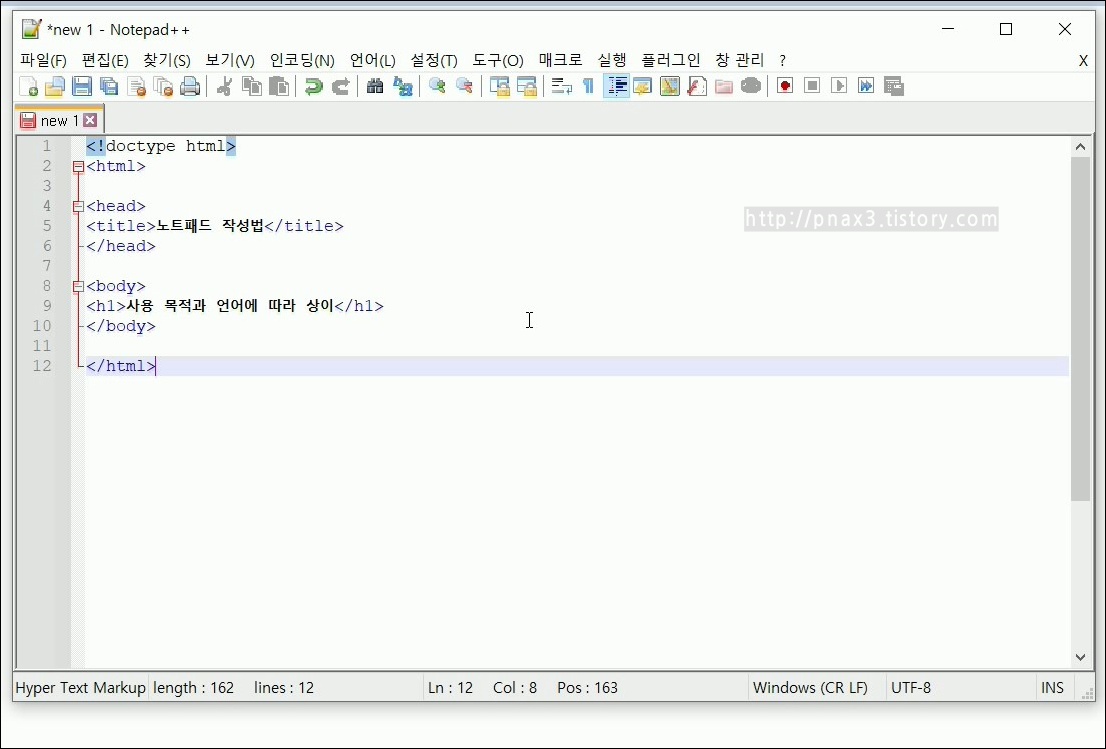The image size is (1106, 749).
Task: Click the Zoom In magnifier icon
Action: 437,86
